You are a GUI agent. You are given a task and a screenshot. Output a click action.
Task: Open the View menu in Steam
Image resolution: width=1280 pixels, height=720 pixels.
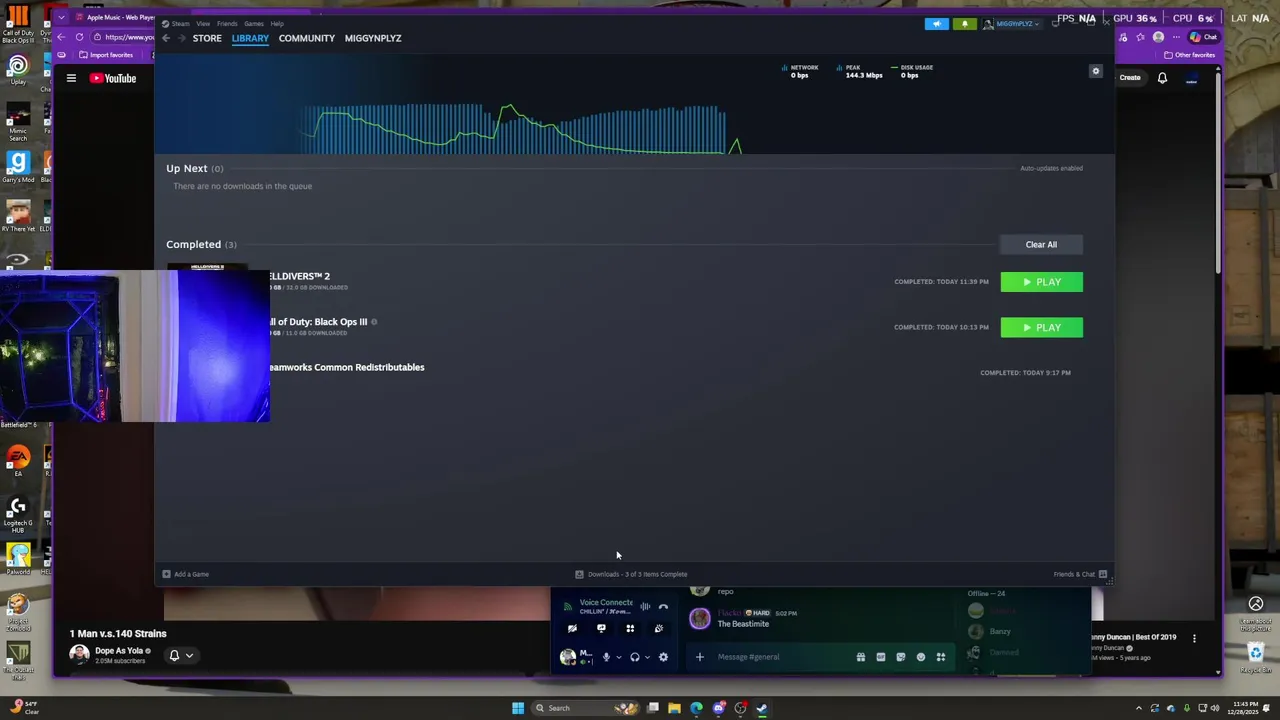click(203, 23)
